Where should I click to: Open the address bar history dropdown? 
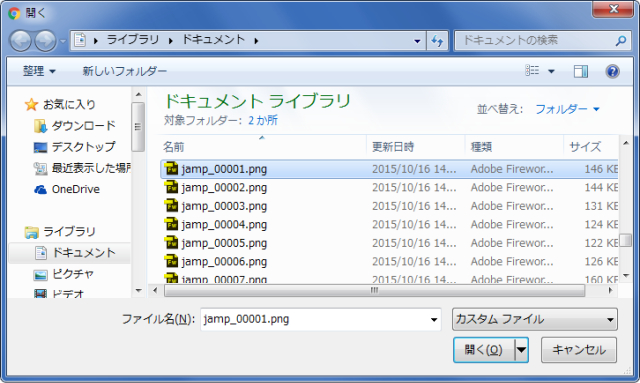tap(417, 41)
